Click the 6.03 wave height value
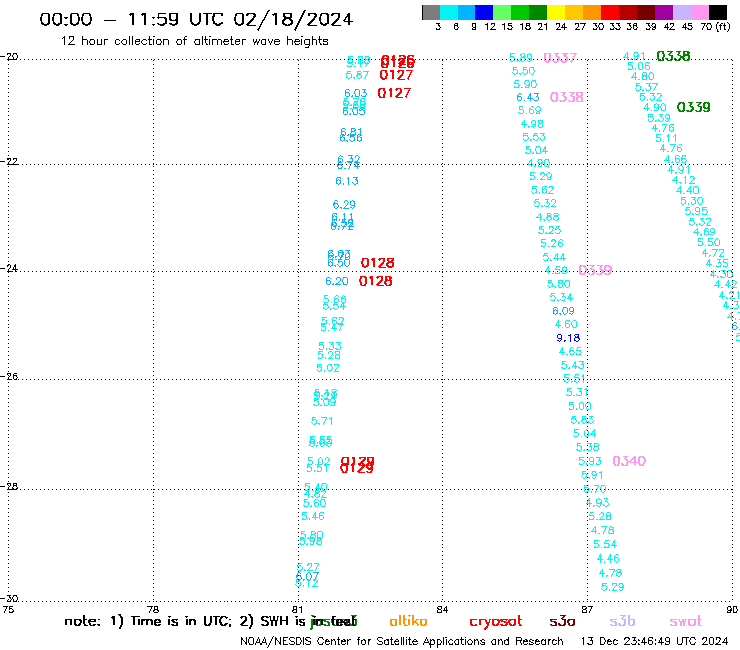The height and width of the screenshot is (650, 740). 355,93
